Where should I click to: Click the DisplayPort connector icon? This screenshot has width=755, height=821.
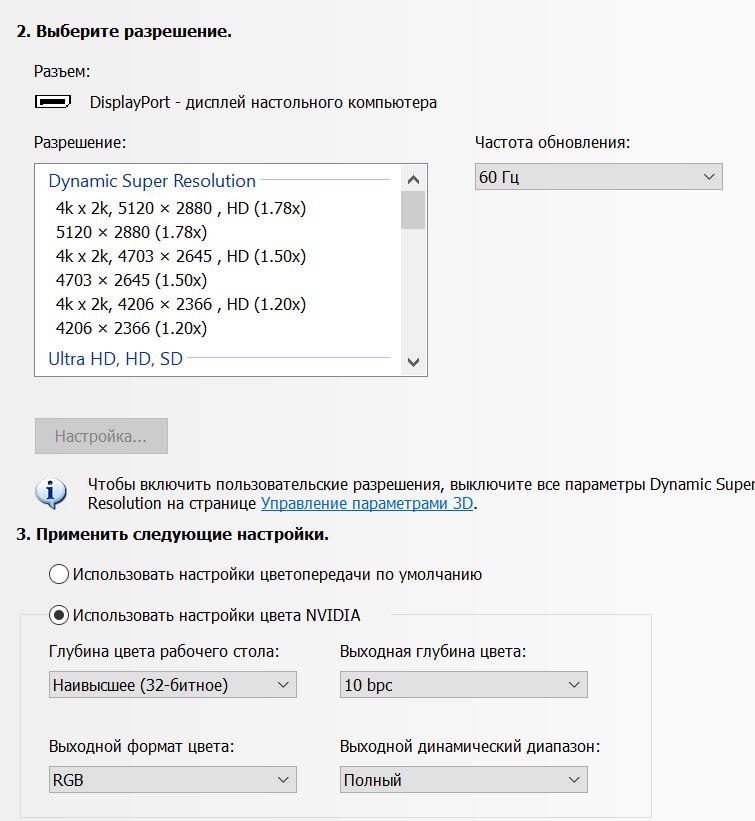[53, 102]
